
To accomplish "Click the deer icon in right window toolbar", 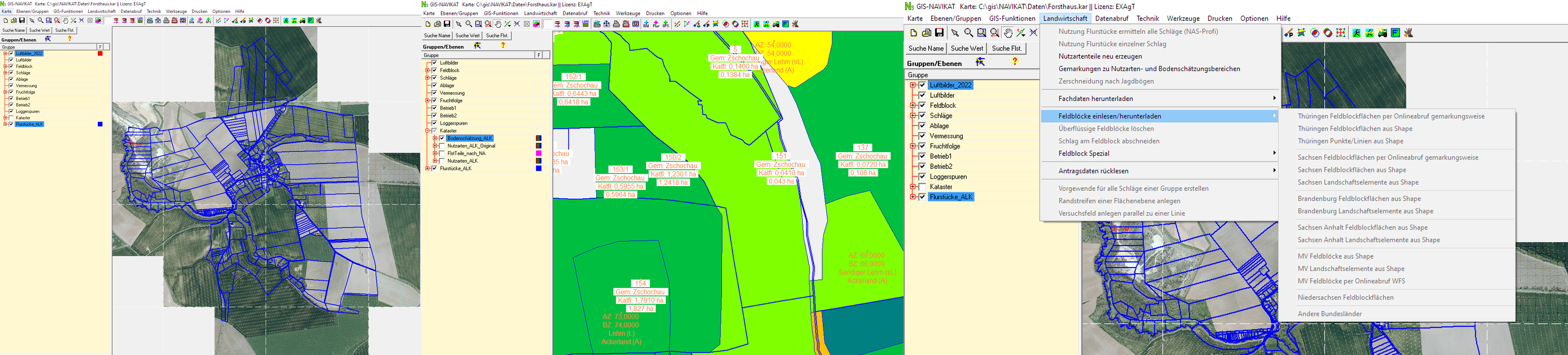I will point(1408,33).
